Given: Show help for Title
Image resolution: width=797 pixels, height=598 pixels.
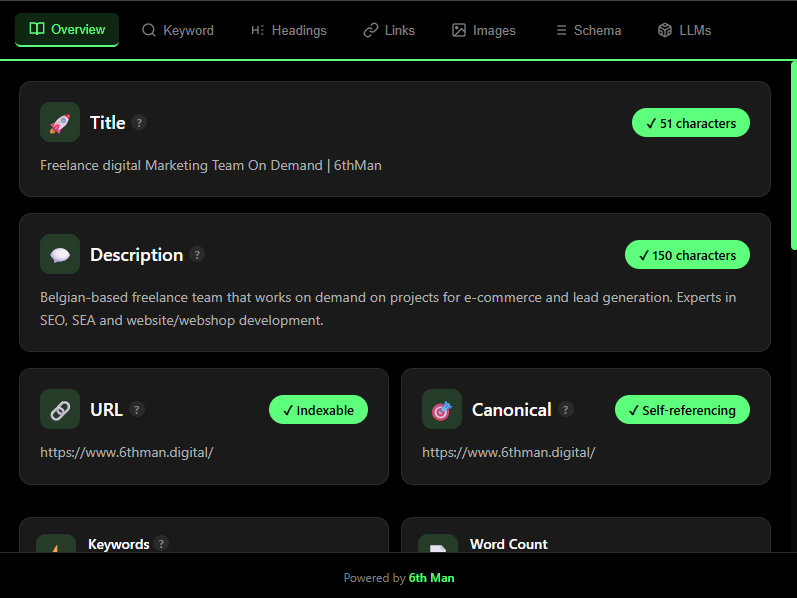Looking at the screenshot, I should [139, 123].
